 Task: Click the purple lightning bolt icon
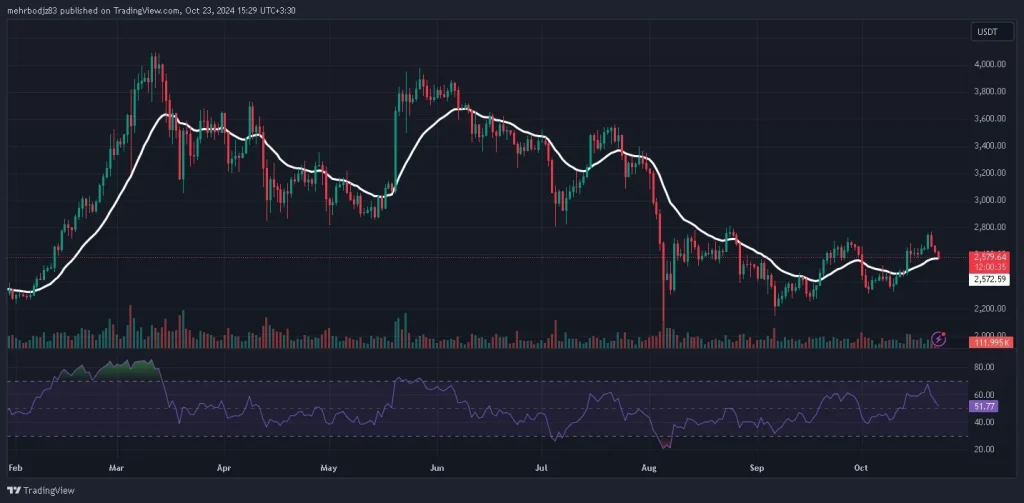click(938, 338)
